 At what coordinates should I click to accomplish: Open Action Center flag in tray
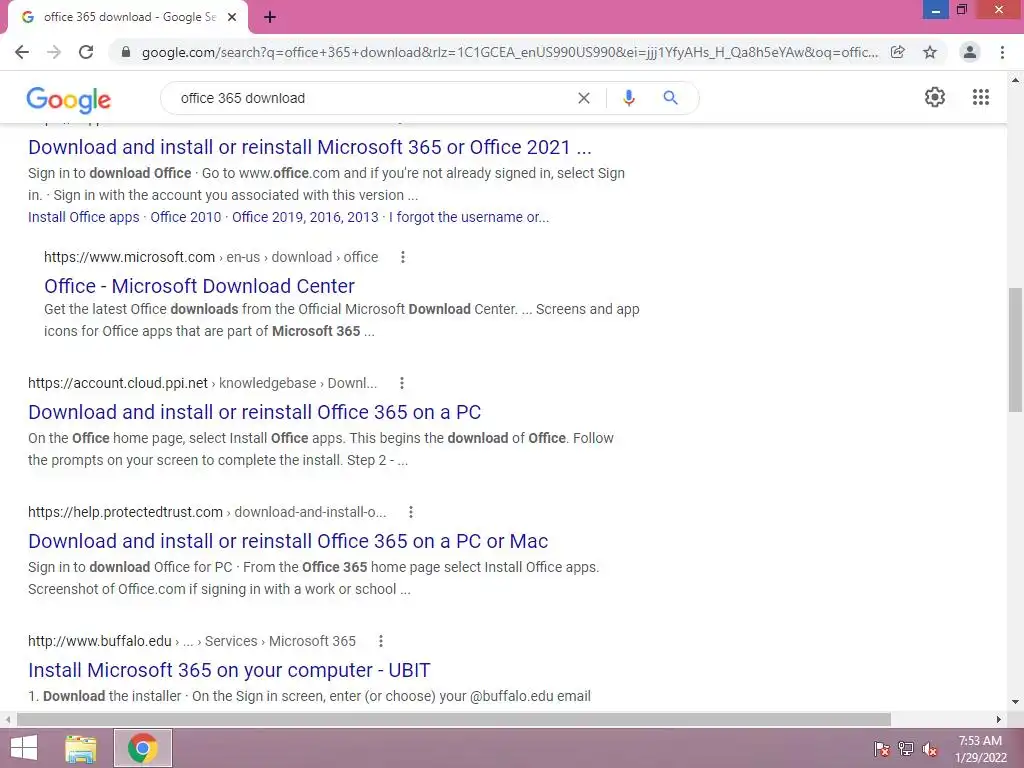click(882, 748)
